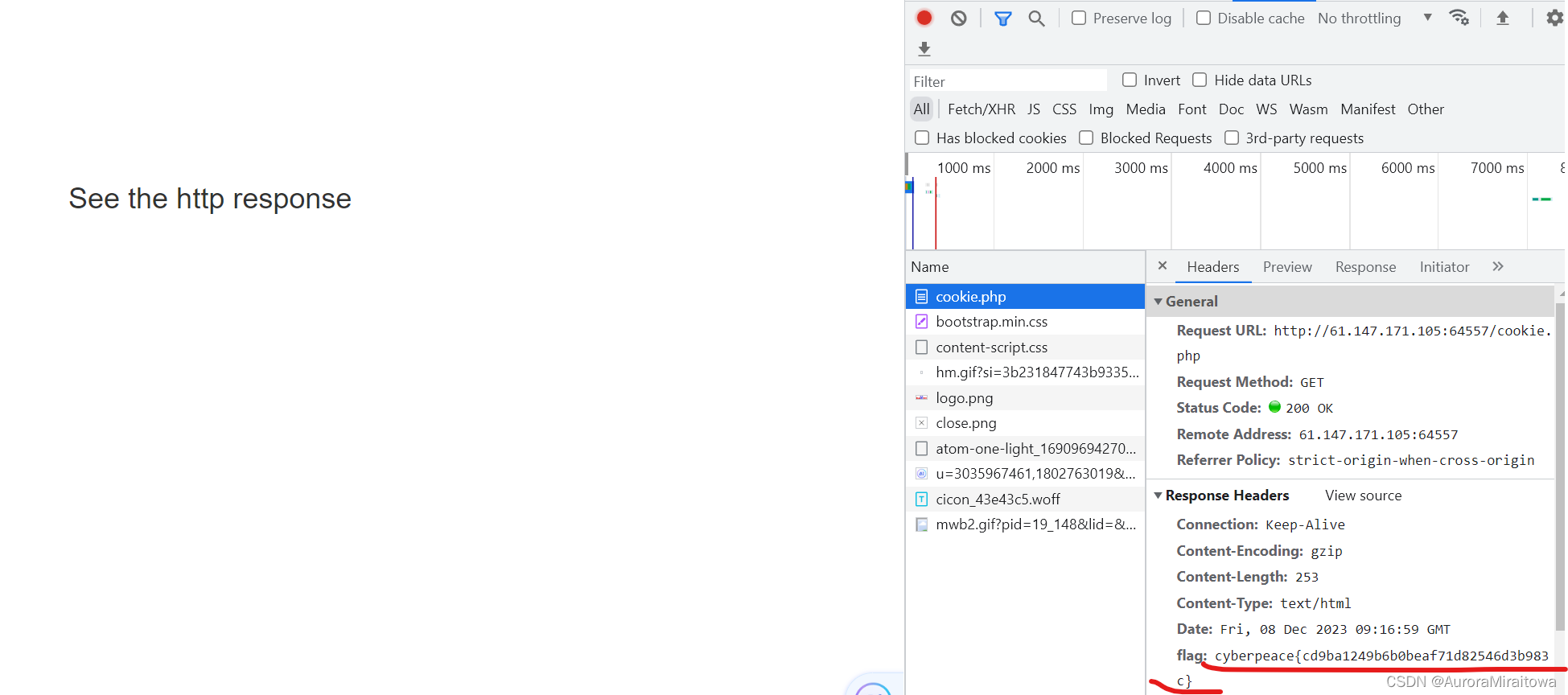Collapse the General section
Image resolution: width=1568 pixels, height=695 pixels.
(1158, 302)
